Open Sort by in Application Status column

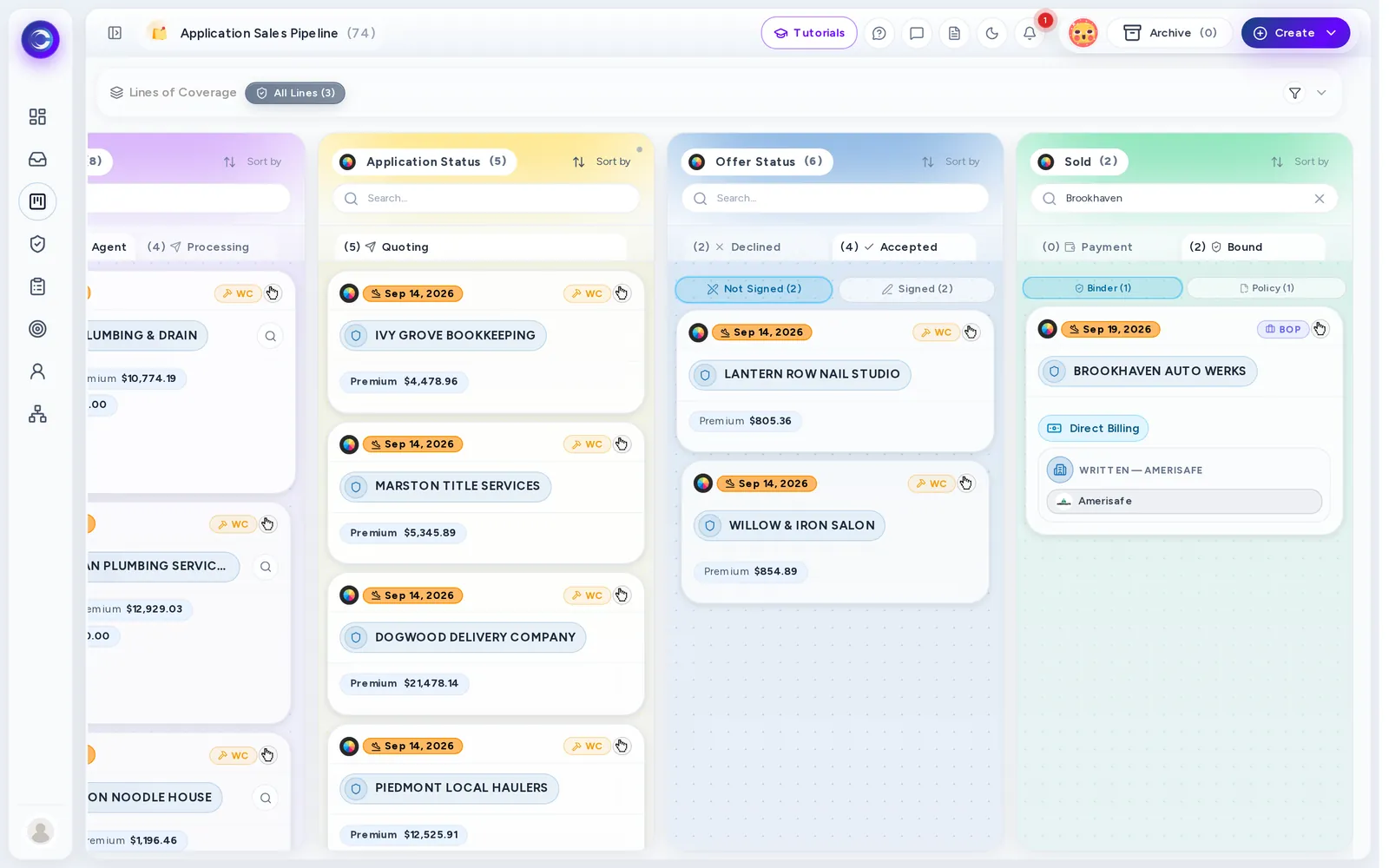(602, 161)
